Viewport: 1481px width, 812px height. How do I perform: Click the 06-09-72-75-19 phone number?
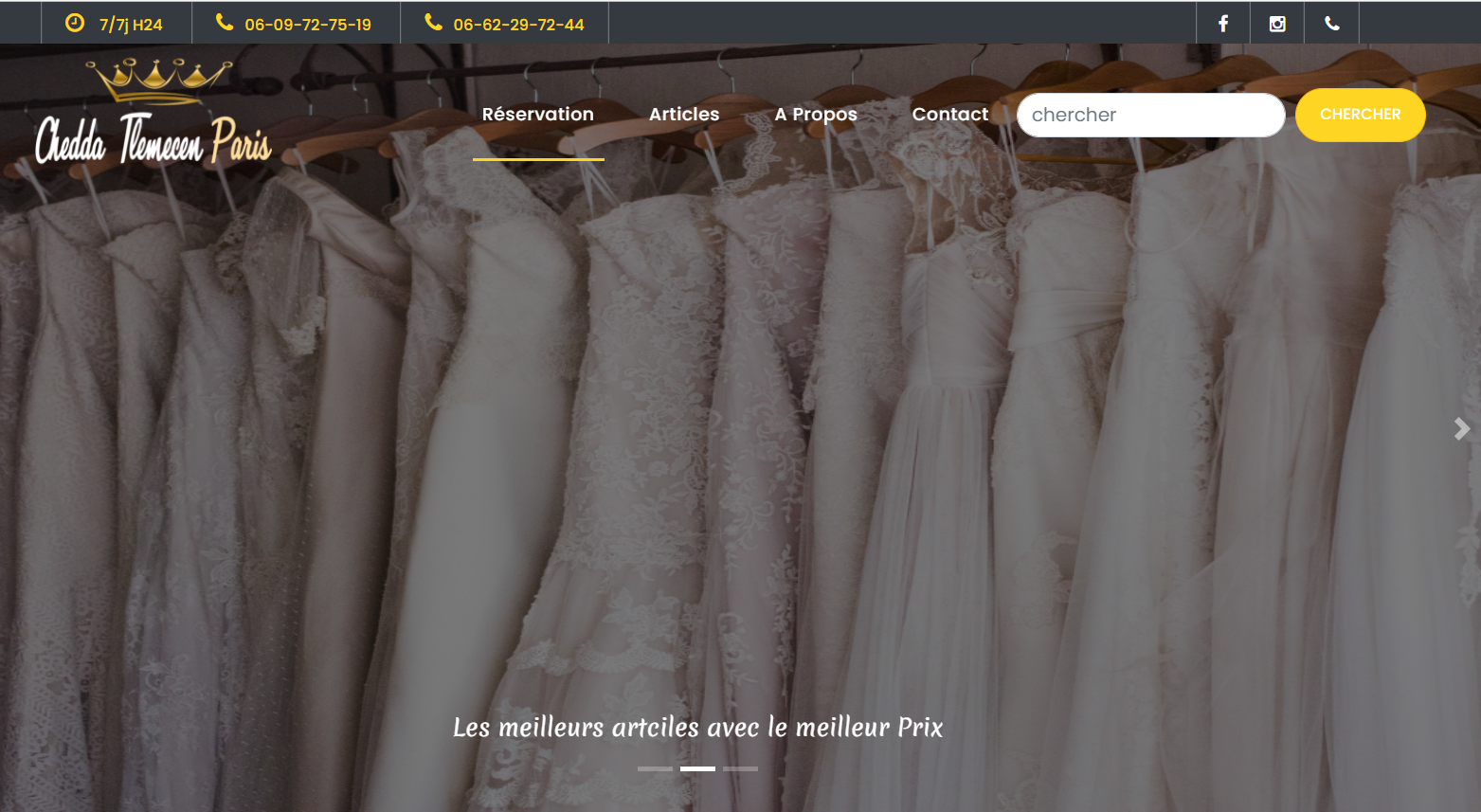[306, 22]
